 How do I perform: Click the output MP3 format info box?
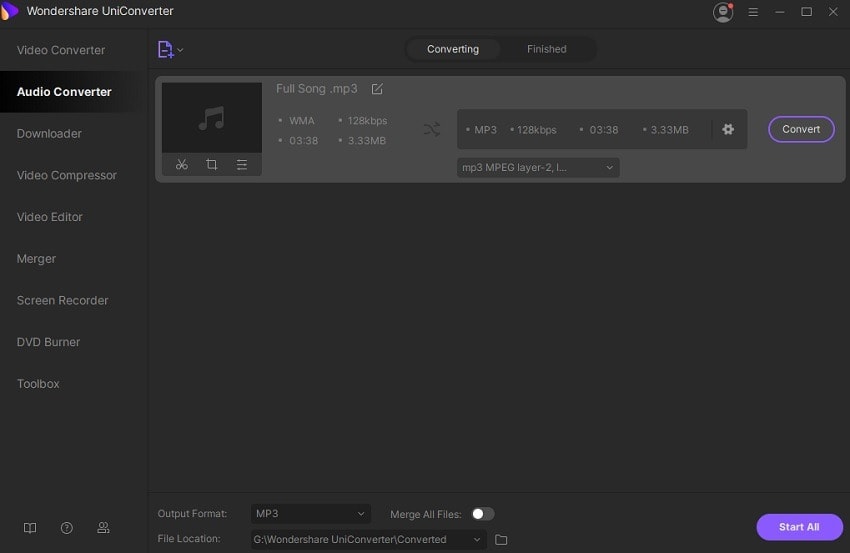point(602,129)
